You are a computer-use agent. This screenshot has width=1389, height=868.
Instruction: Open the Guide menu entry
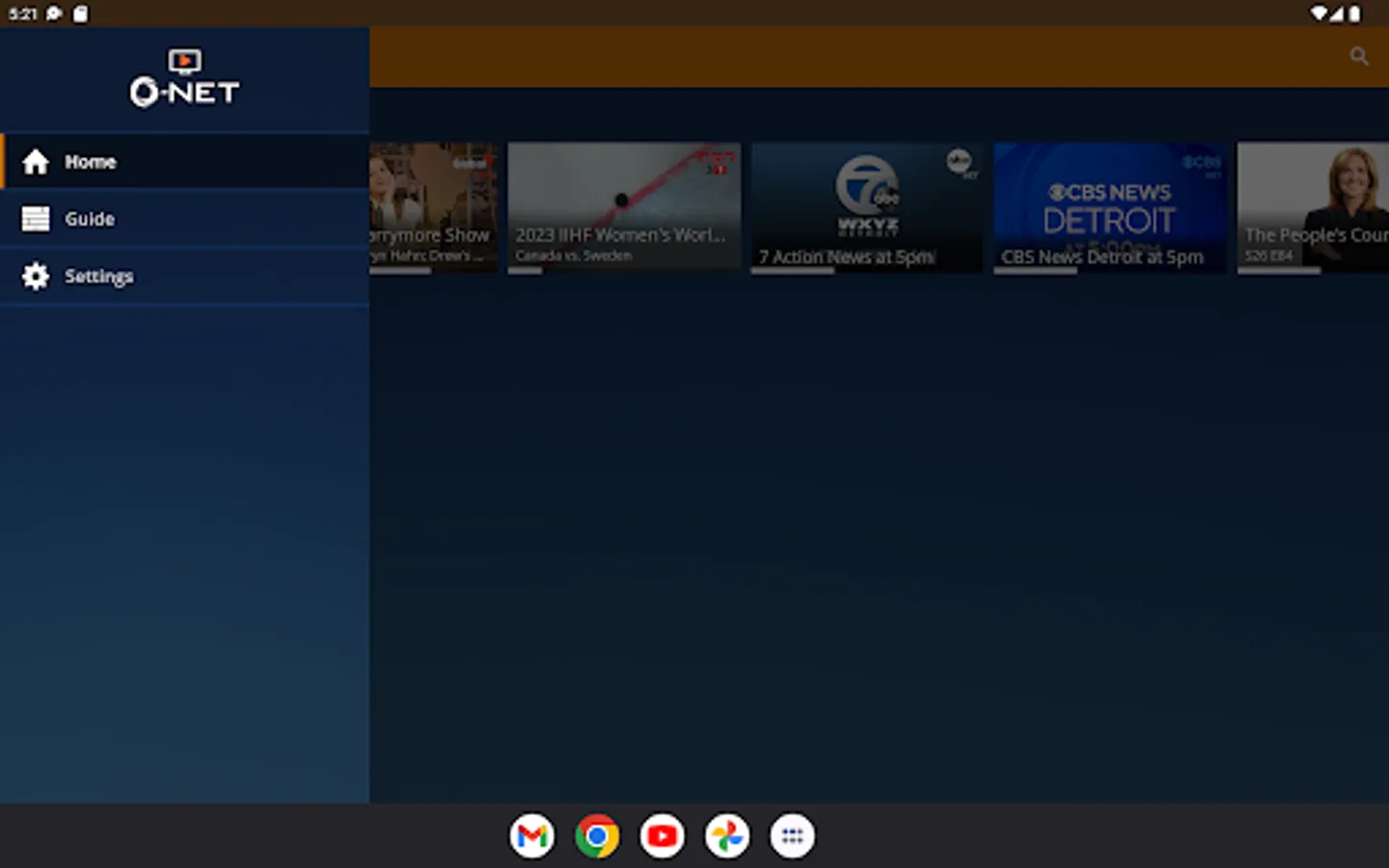184,219
